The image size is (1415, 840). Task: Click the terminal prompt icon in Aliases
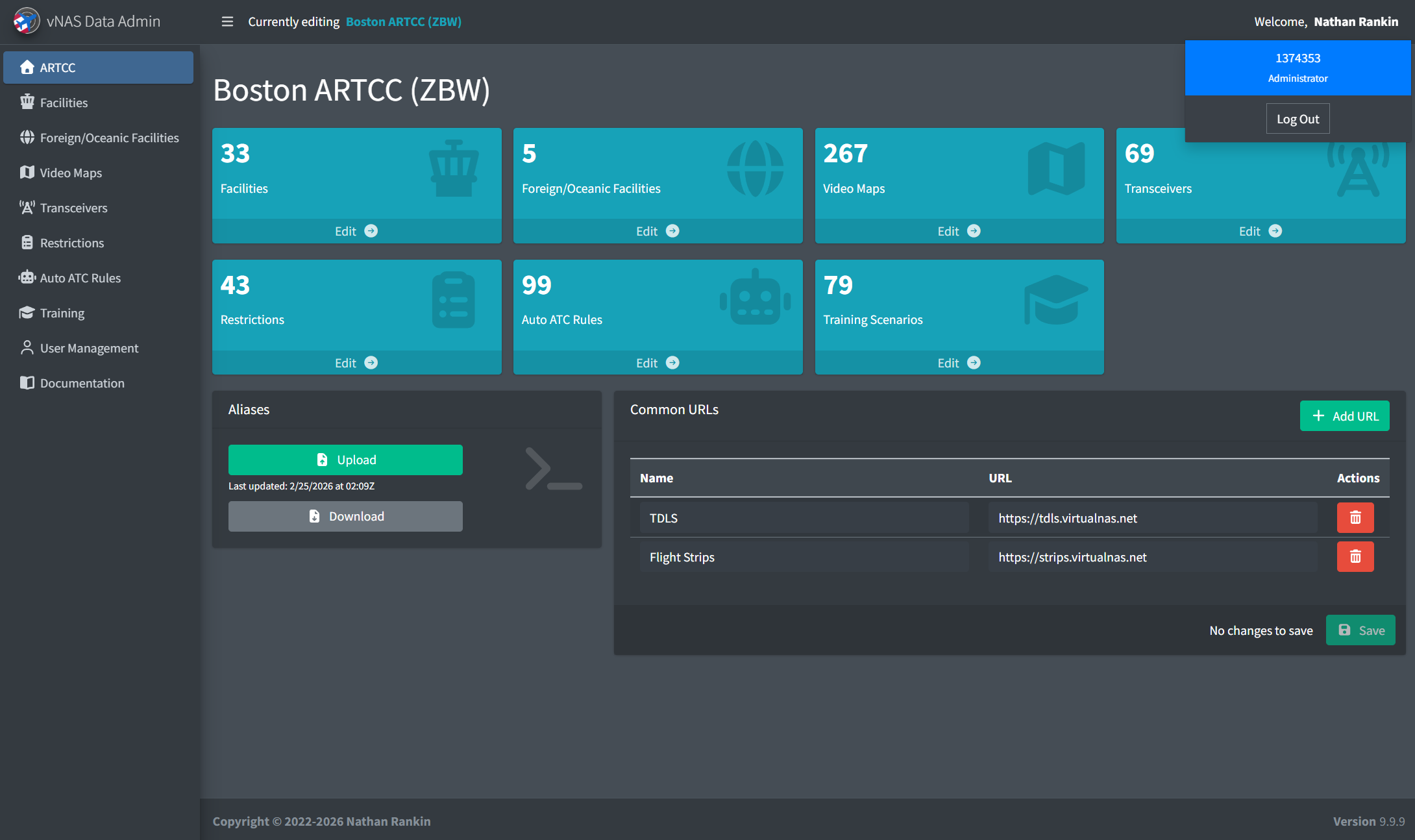(x=554, y=469)
